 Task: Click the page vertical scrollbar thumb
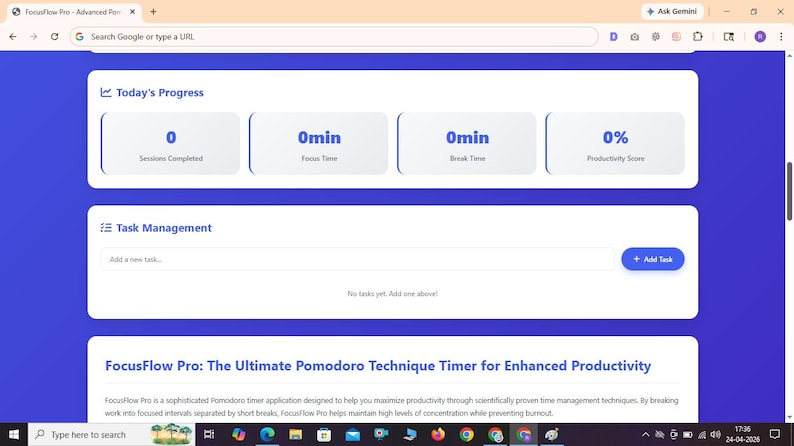789,191
